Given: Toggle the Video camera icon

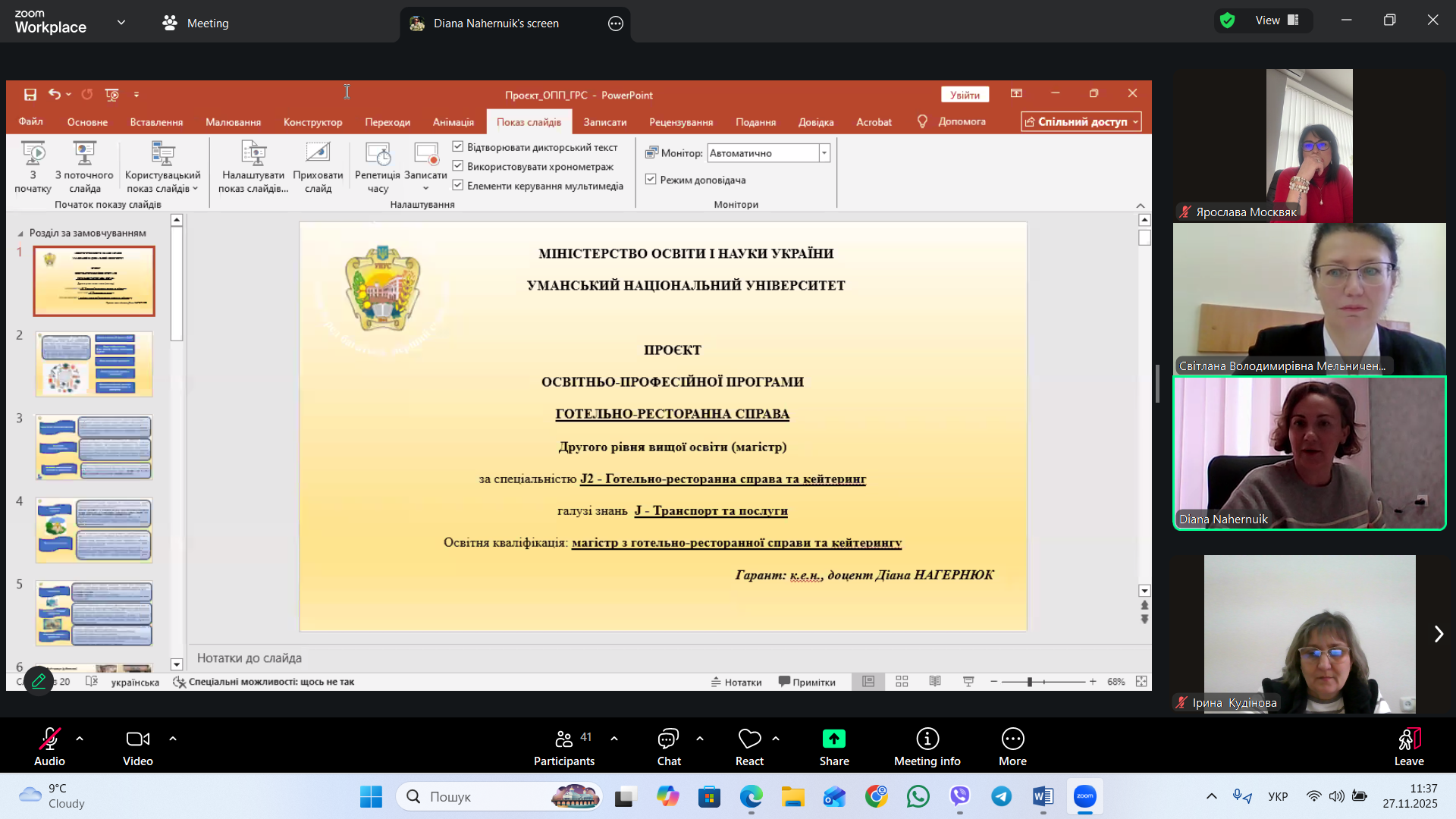Looking at the screenshot, I should click(137, 739).
